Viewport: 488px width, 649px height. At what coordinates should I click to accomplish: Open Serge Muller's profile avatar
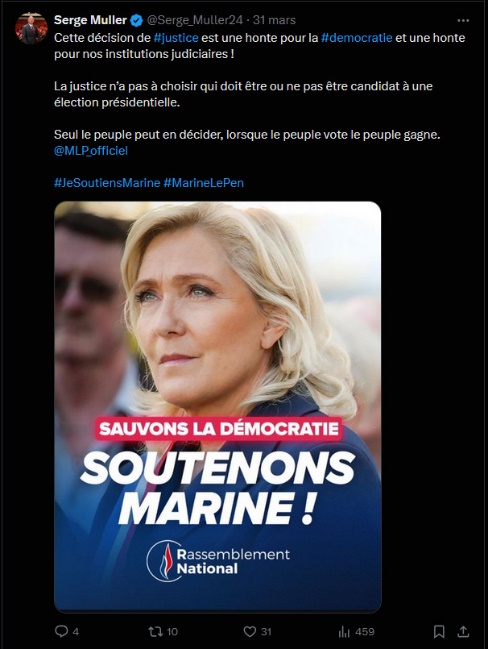(31, 28)
